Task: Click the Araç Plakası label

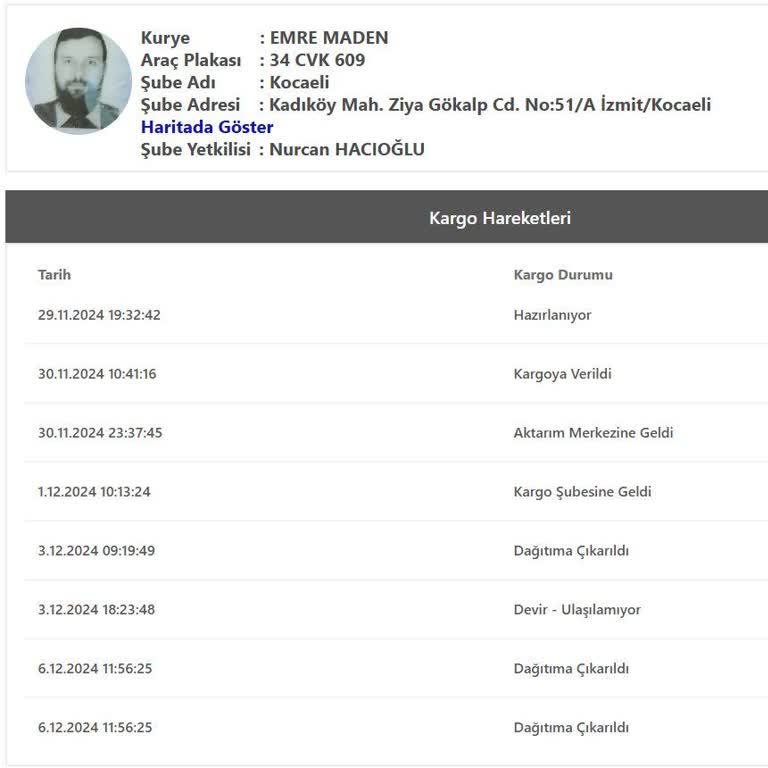Action: point(191,61)
